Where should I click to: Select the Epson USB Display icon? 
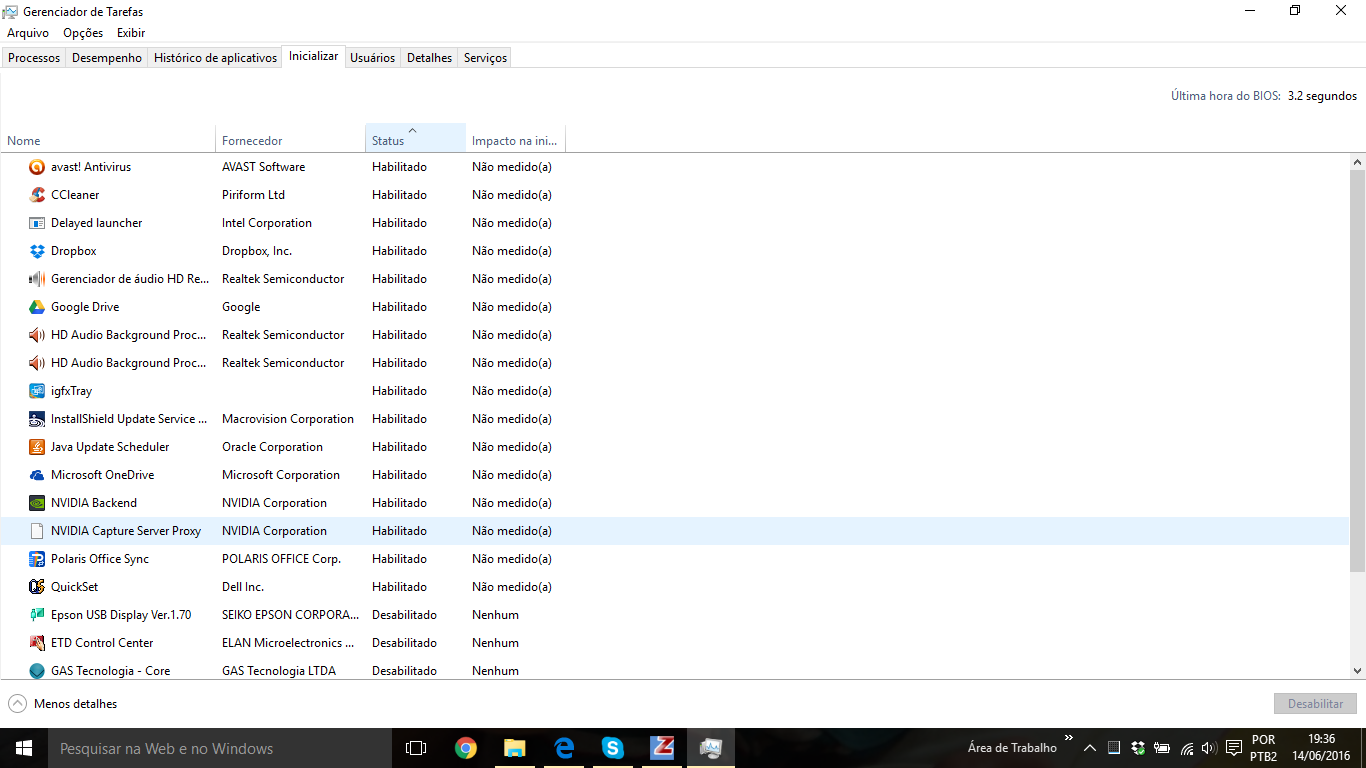pyautogui.click(x=37, y=615)
